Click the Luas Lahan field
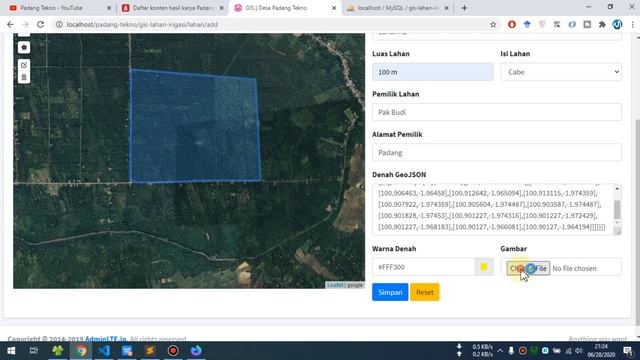Screen dimensions: 640x360 [x=433, y=72]
